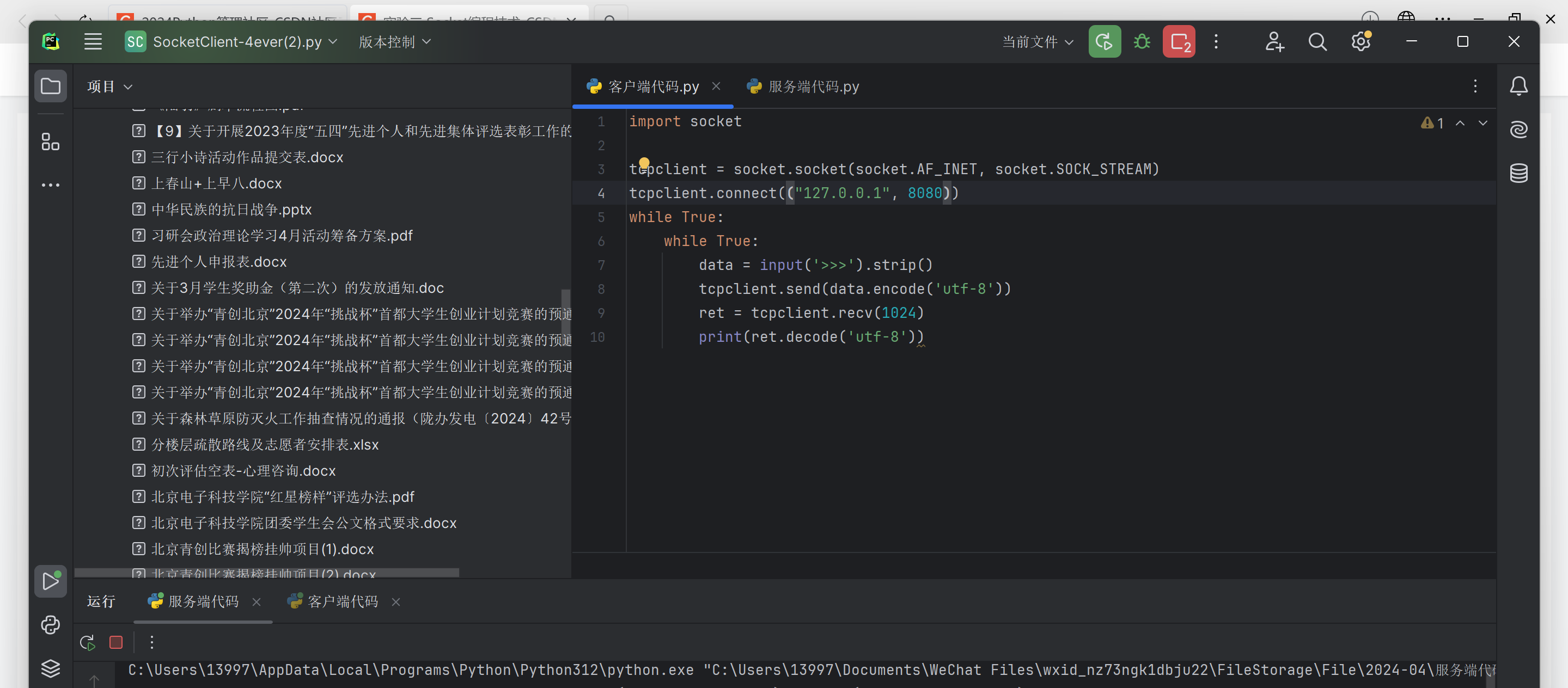Open the Python Console tool window
This screenshot has width=1568, height=688.
point(51,625)
